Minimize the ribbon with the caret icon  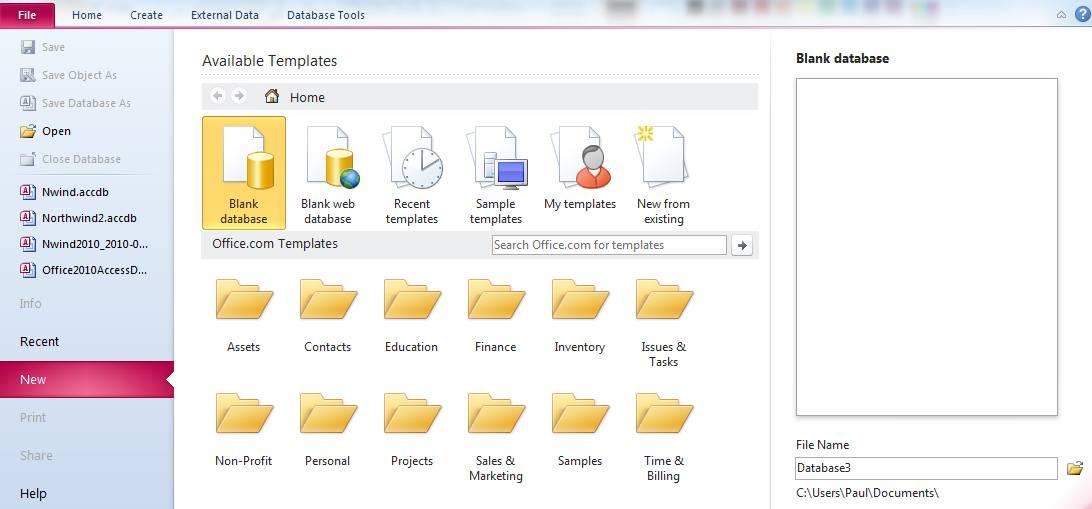(1061, 15)
